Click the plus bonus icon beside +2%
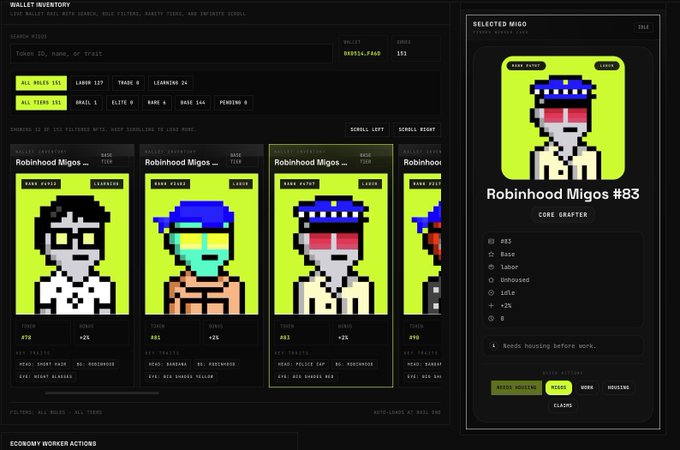The width and height of the screenshot is (680, 450). pos(491,306)
